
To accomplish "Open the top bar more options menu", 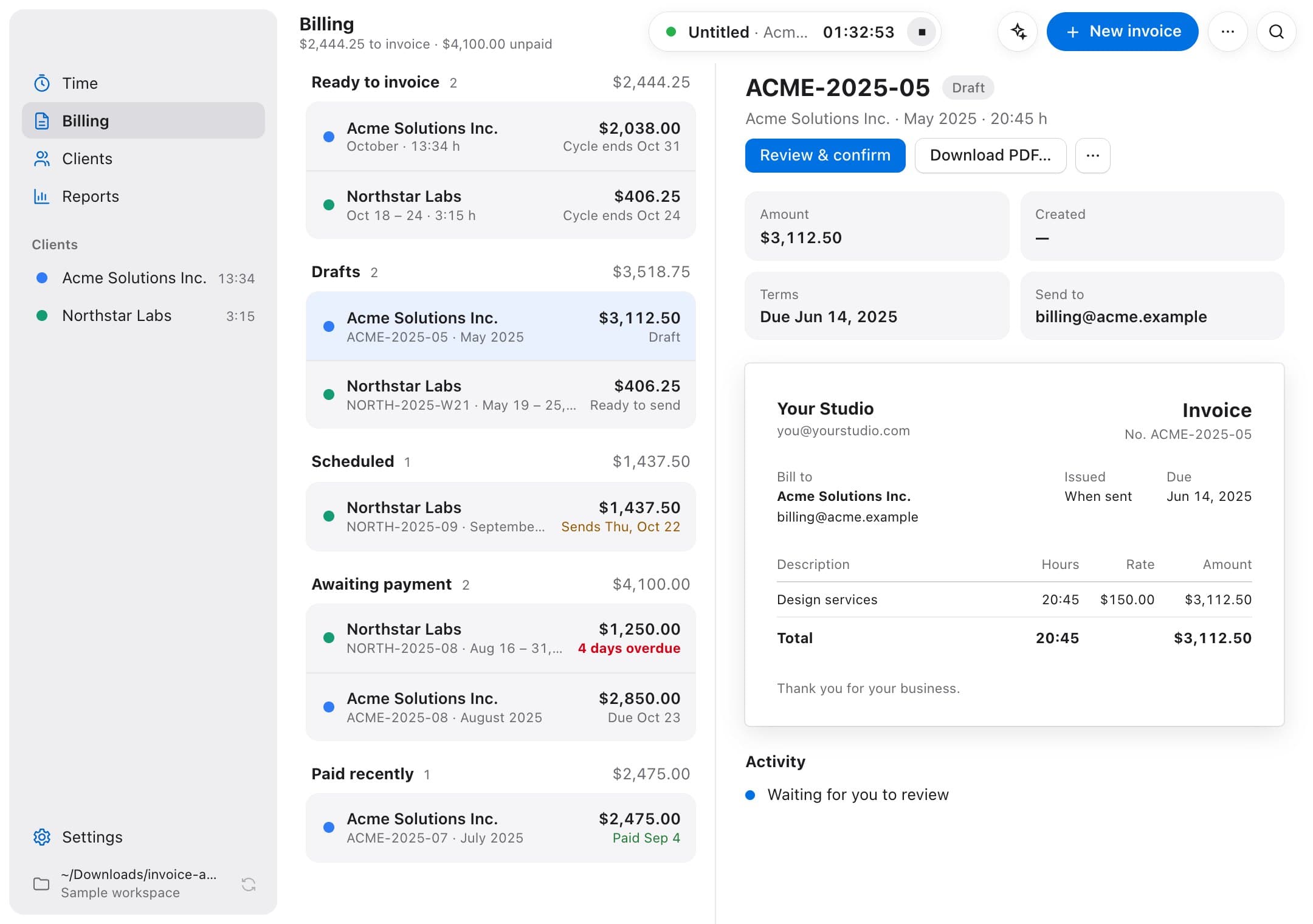I will click(x=1227, y=32).
